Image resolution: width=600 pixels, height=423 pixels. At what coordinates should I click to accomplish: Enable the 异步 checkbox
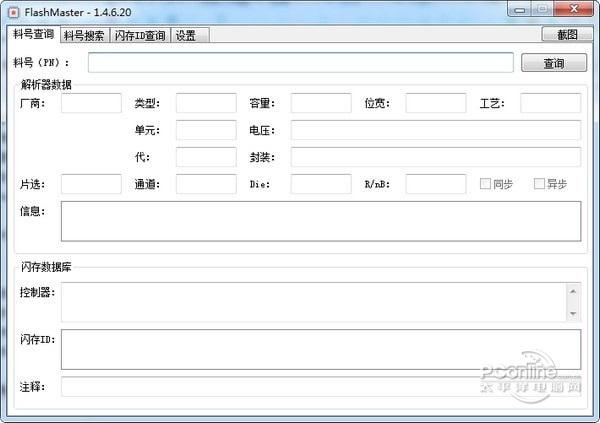(x=550, y=184)
